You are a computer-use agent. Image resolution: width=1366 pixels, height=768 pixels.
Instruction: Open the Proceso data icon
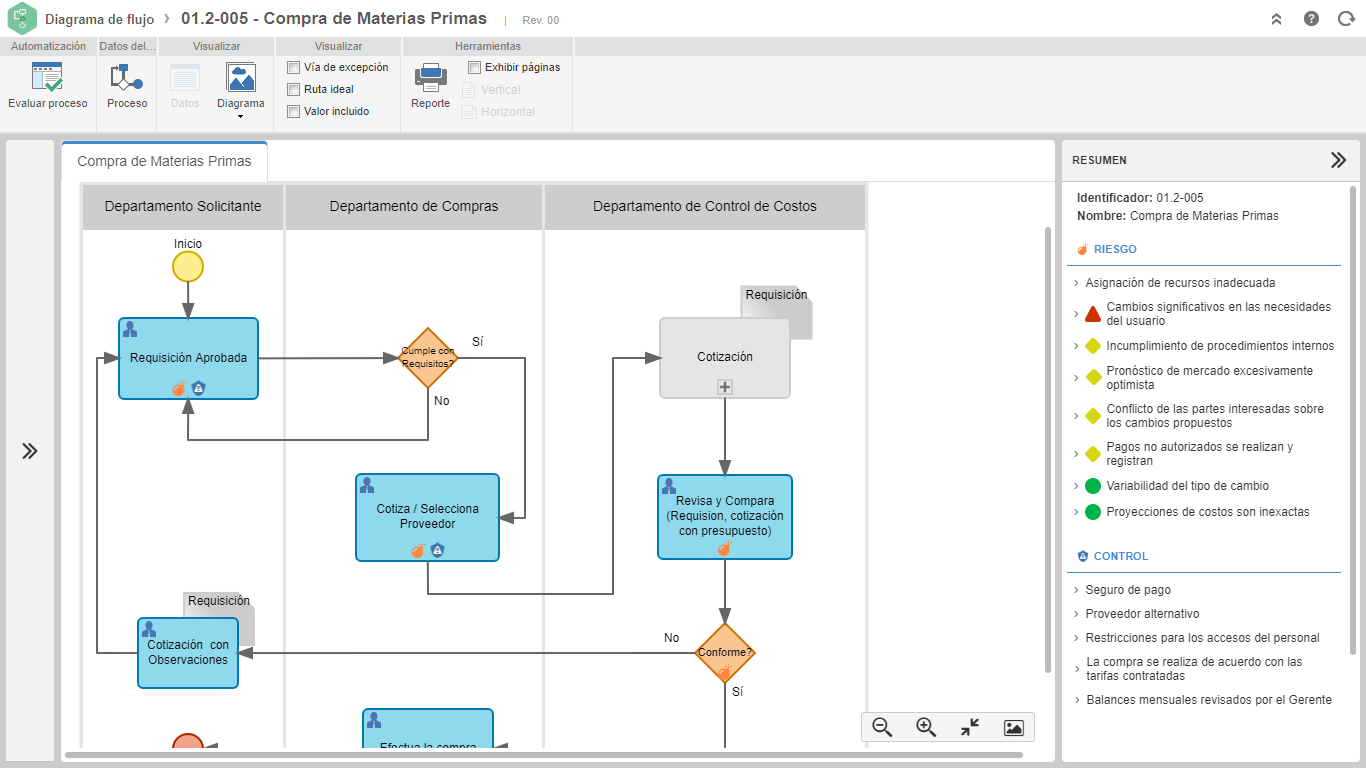point(127,78)
